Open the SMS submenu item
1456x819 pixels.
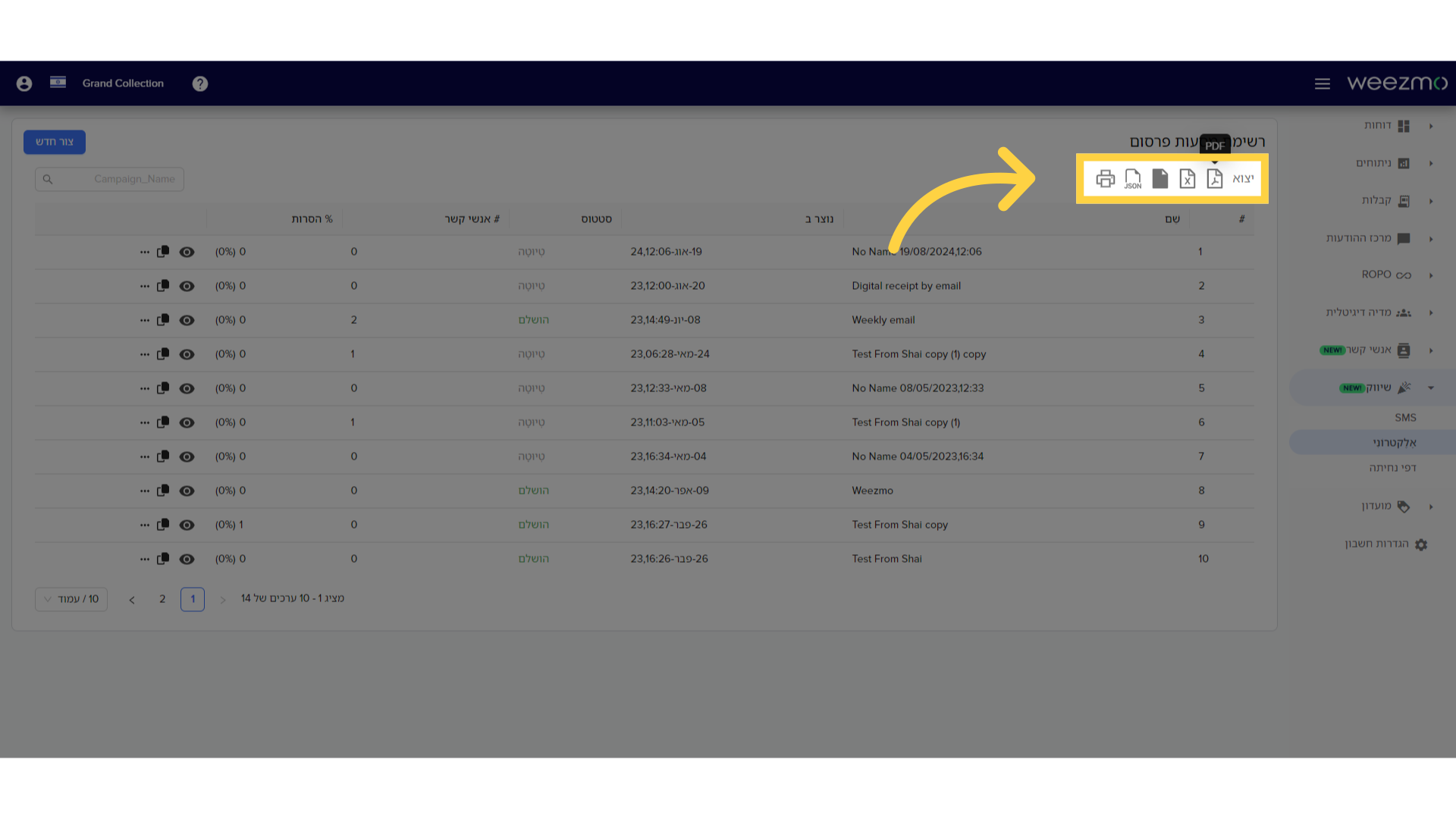[x=1405, y=418]
